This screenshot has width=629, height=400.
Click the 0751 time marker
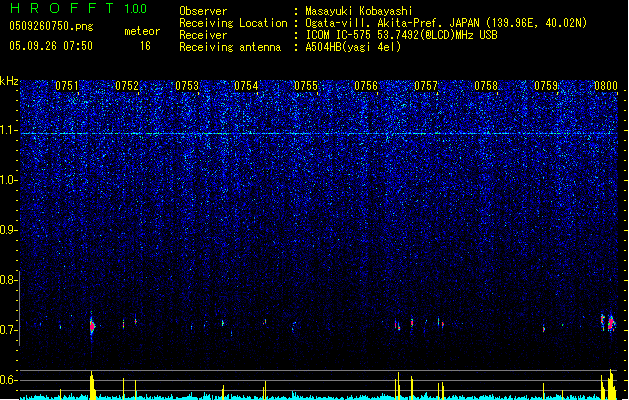click(x=67, y=86)
